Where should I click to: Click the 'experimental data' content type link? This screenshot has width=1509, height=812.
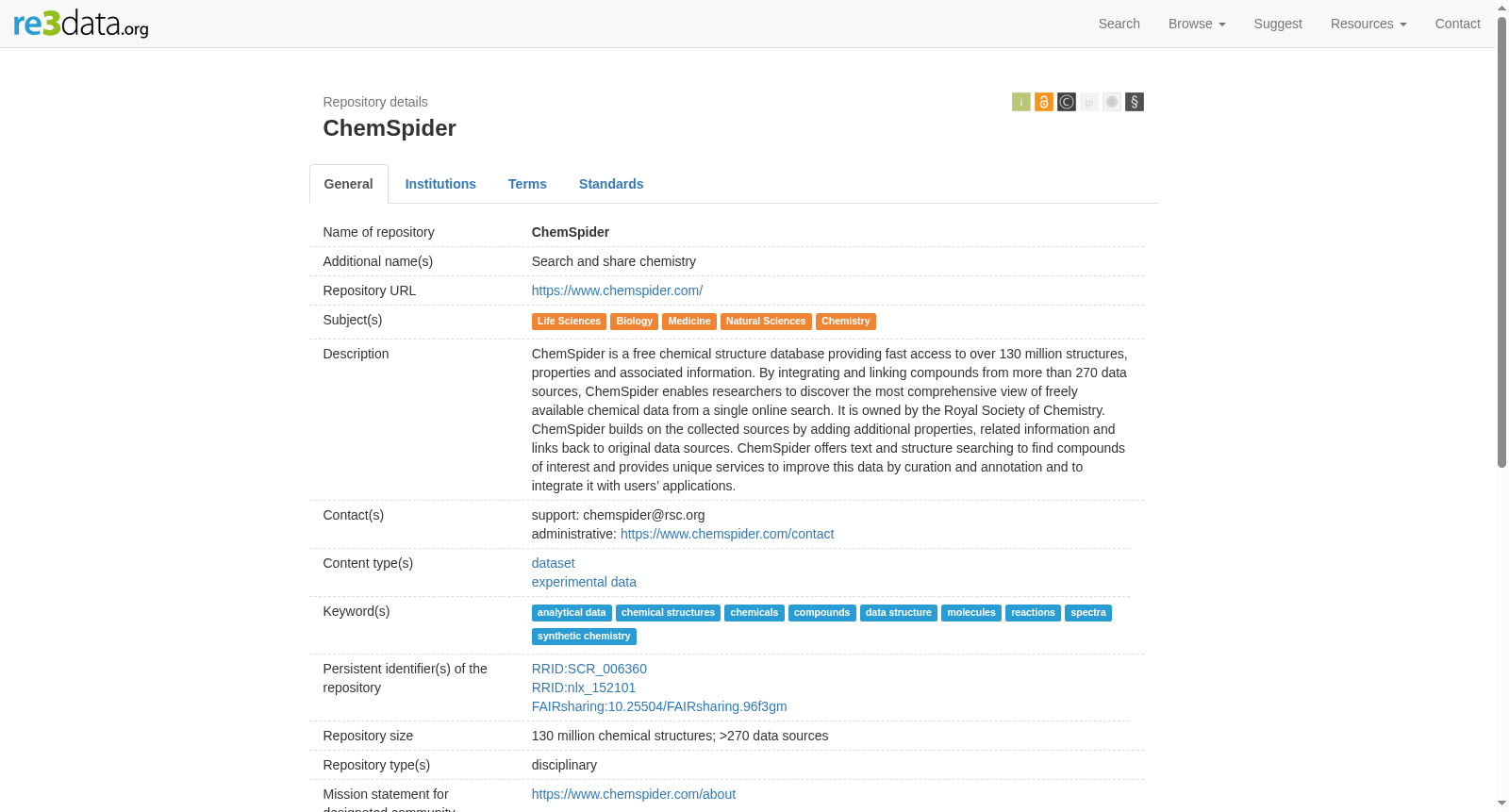coord(584,582)
